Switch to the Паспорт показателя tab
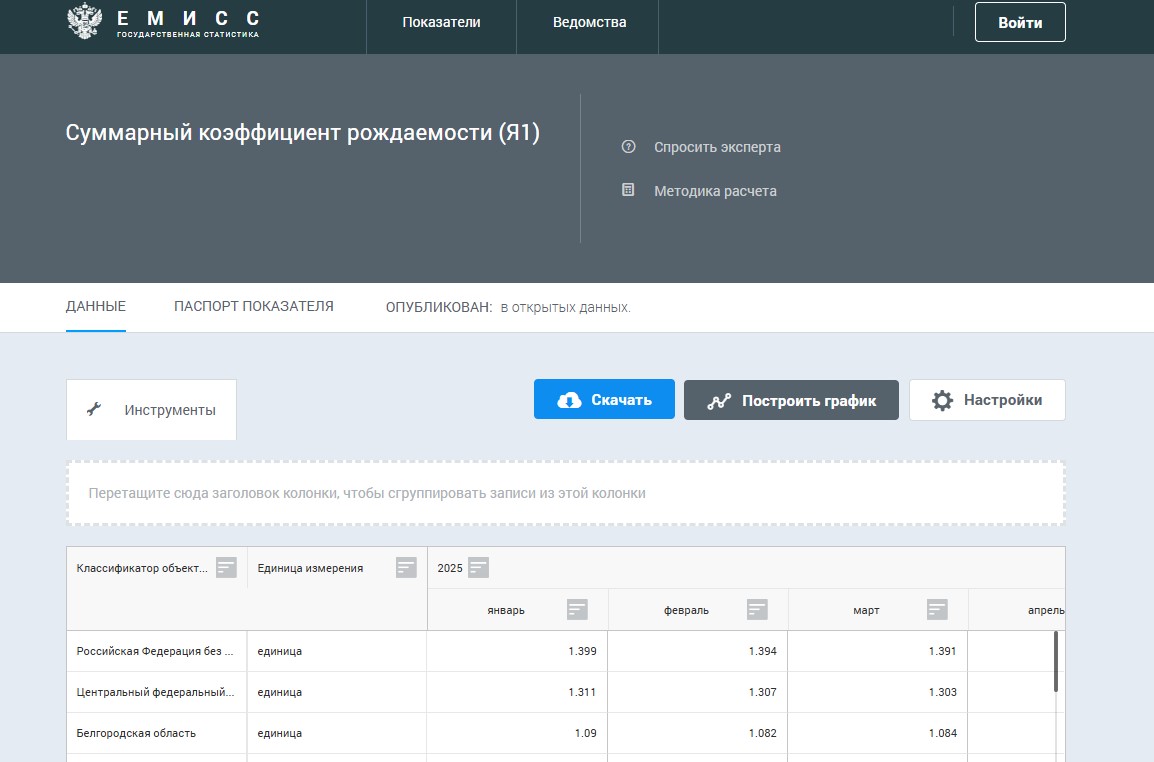Viewport: 1154px width, 762px height. point(253,306)
